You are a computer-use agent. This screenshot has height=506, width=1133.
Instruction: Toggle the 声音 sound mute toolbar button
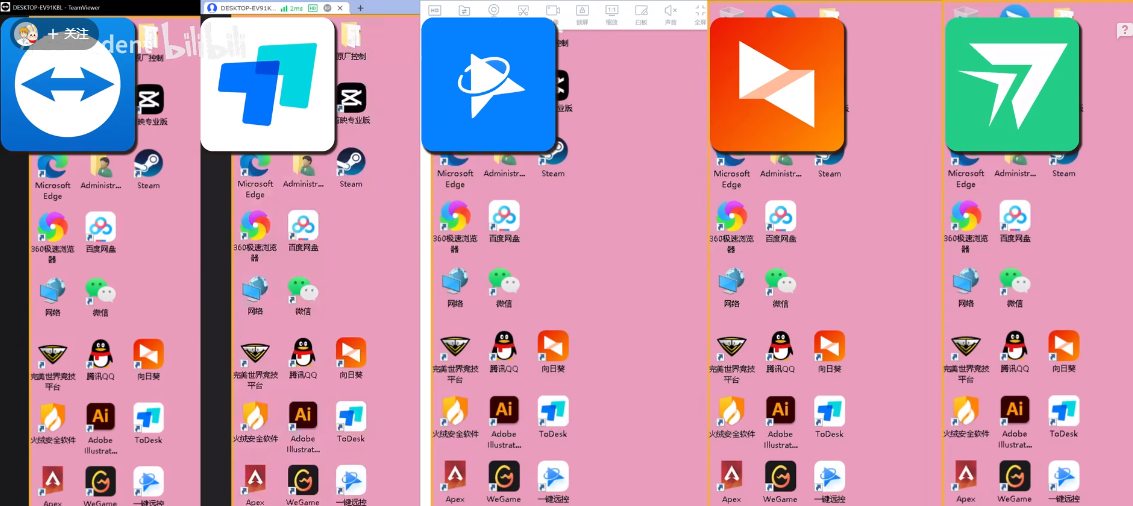pyautogui.click(x=671, y=14)
